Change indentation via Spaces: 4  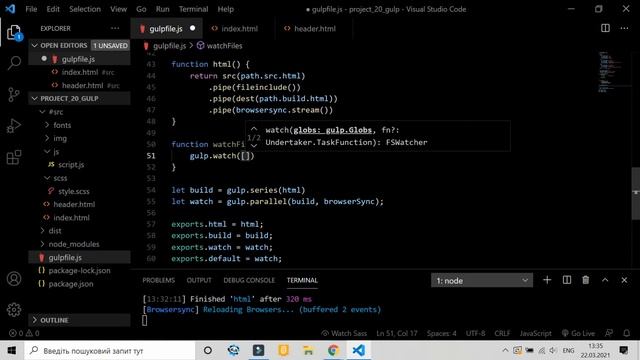tap(441, 333)
